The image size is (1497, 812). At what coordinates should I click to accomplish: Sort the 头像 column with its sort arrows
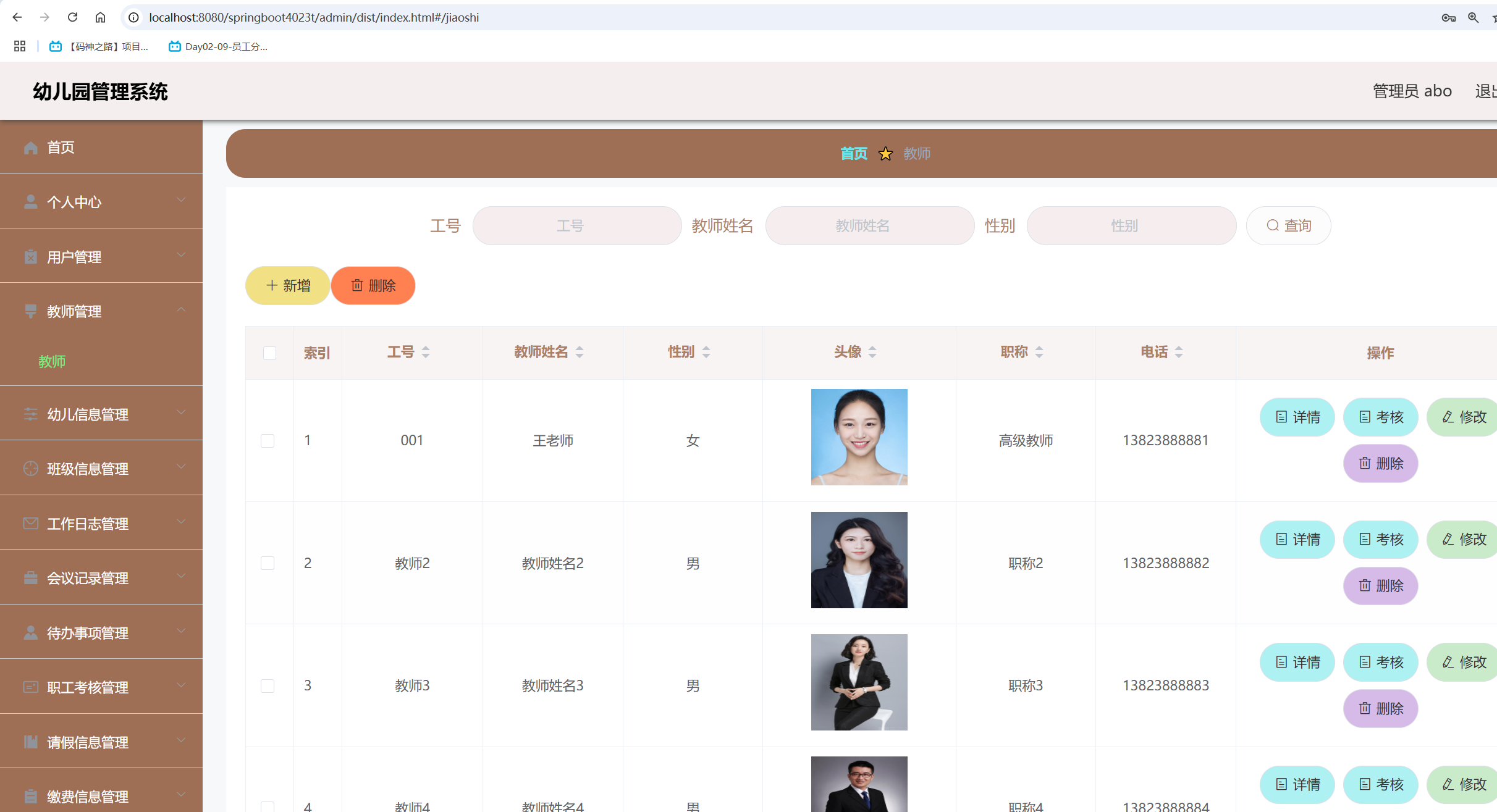tap(872, 352)
